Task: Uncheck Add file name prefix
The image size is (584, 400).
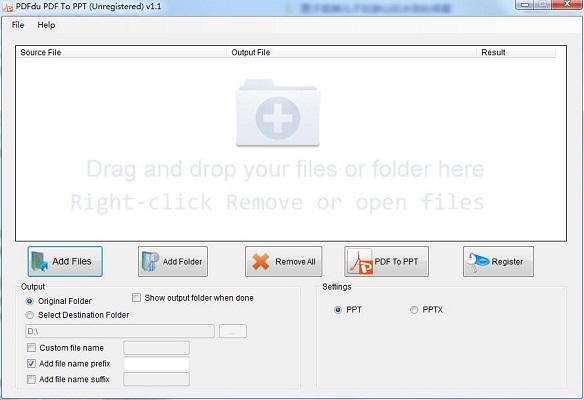Action: 31,364
